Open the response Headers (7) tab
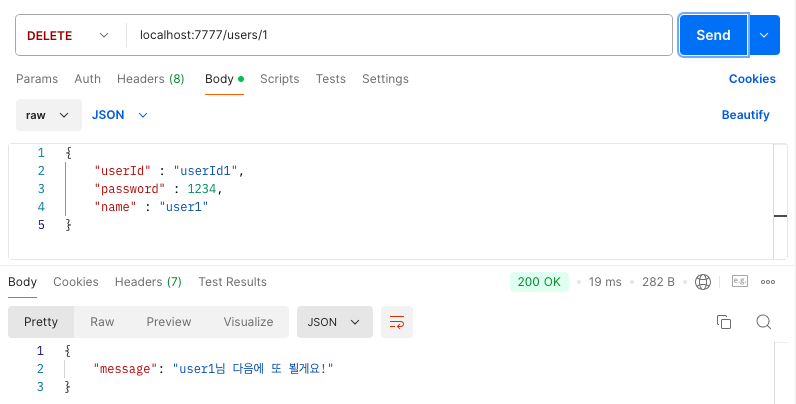Image resolution: width=796 pixels, height=404 pixels. coord(148,282)
